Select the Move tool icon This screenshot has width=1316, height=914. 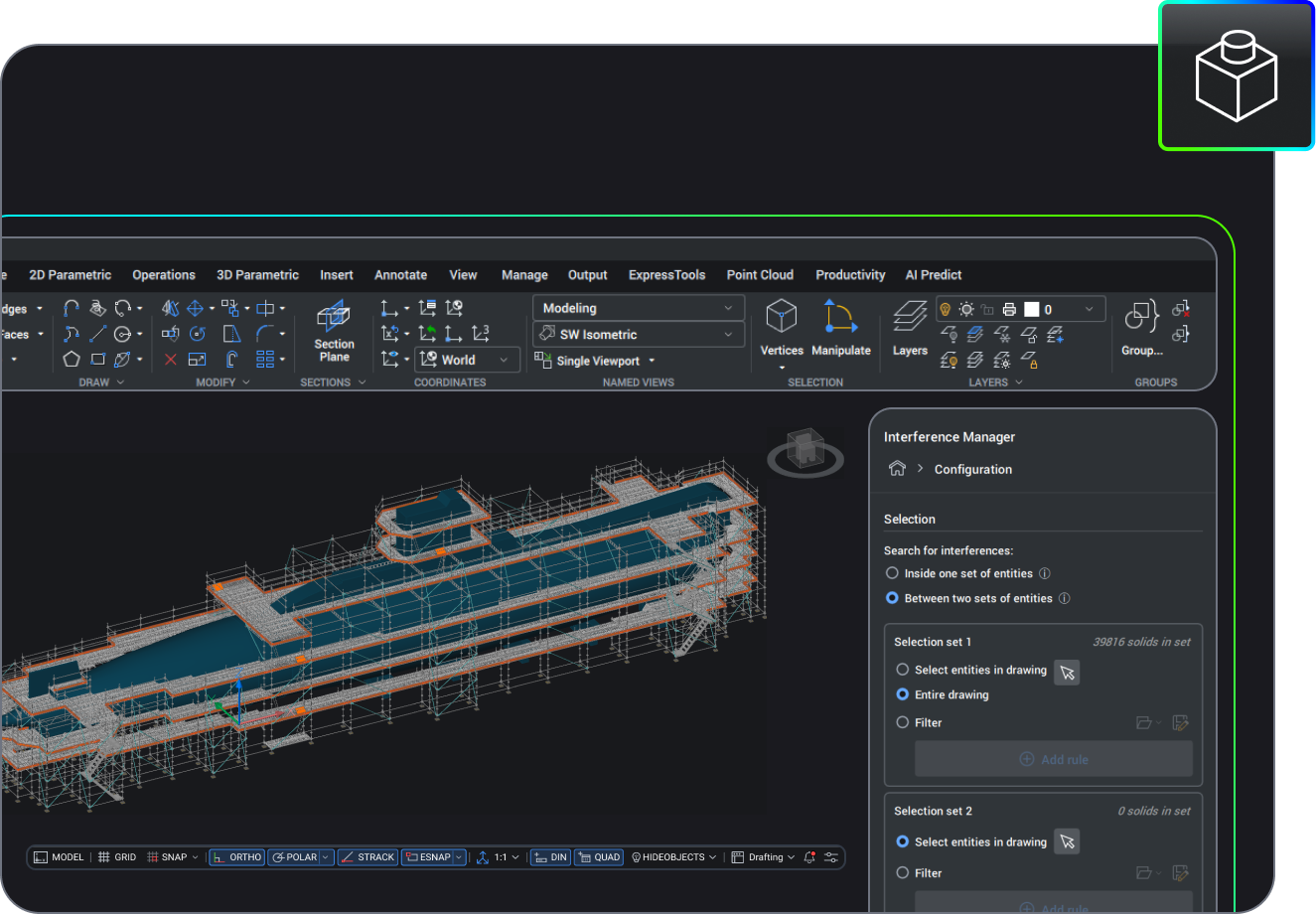tap(196, 309)
